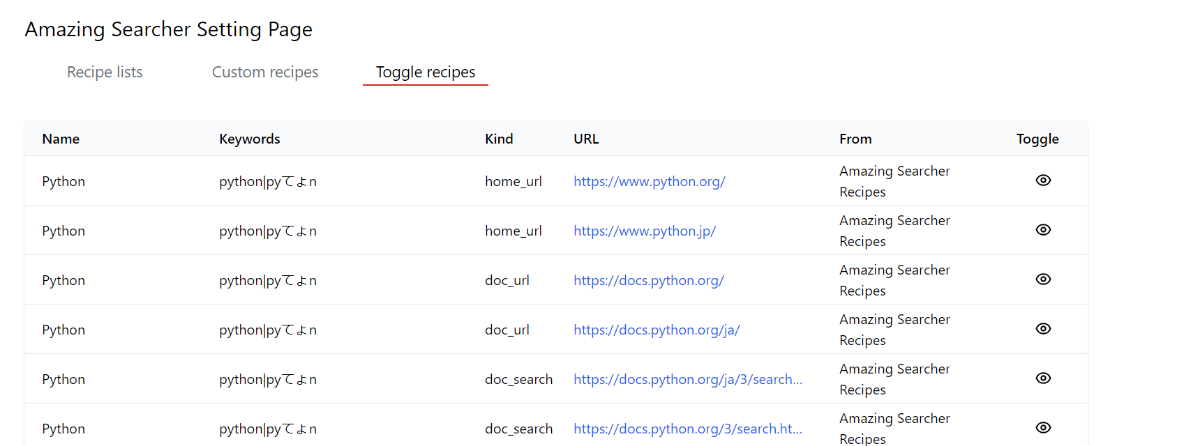Toggle eye icon for the www.python.jp recipe
Viewport: 1200px width, 446px height.
[1043, 230]
